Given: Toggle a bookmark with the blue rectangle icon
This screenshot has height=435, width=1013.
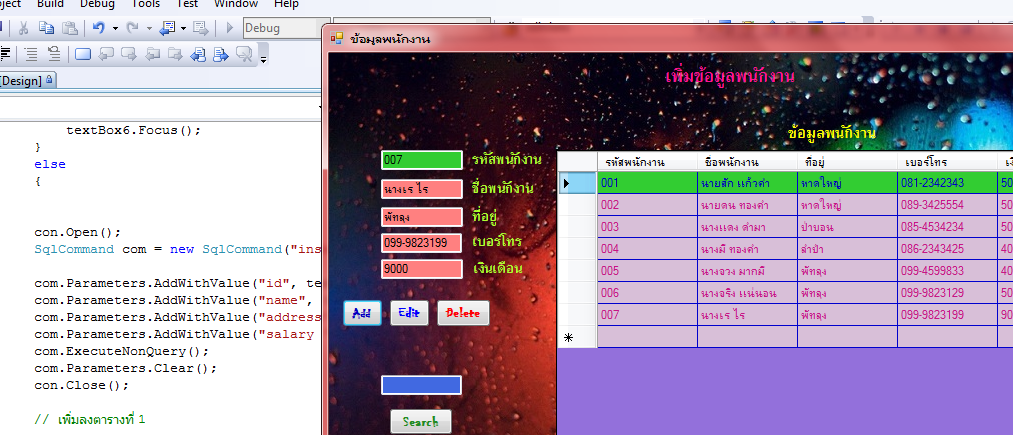Looking at the screenshot, I should pos(83,54).
